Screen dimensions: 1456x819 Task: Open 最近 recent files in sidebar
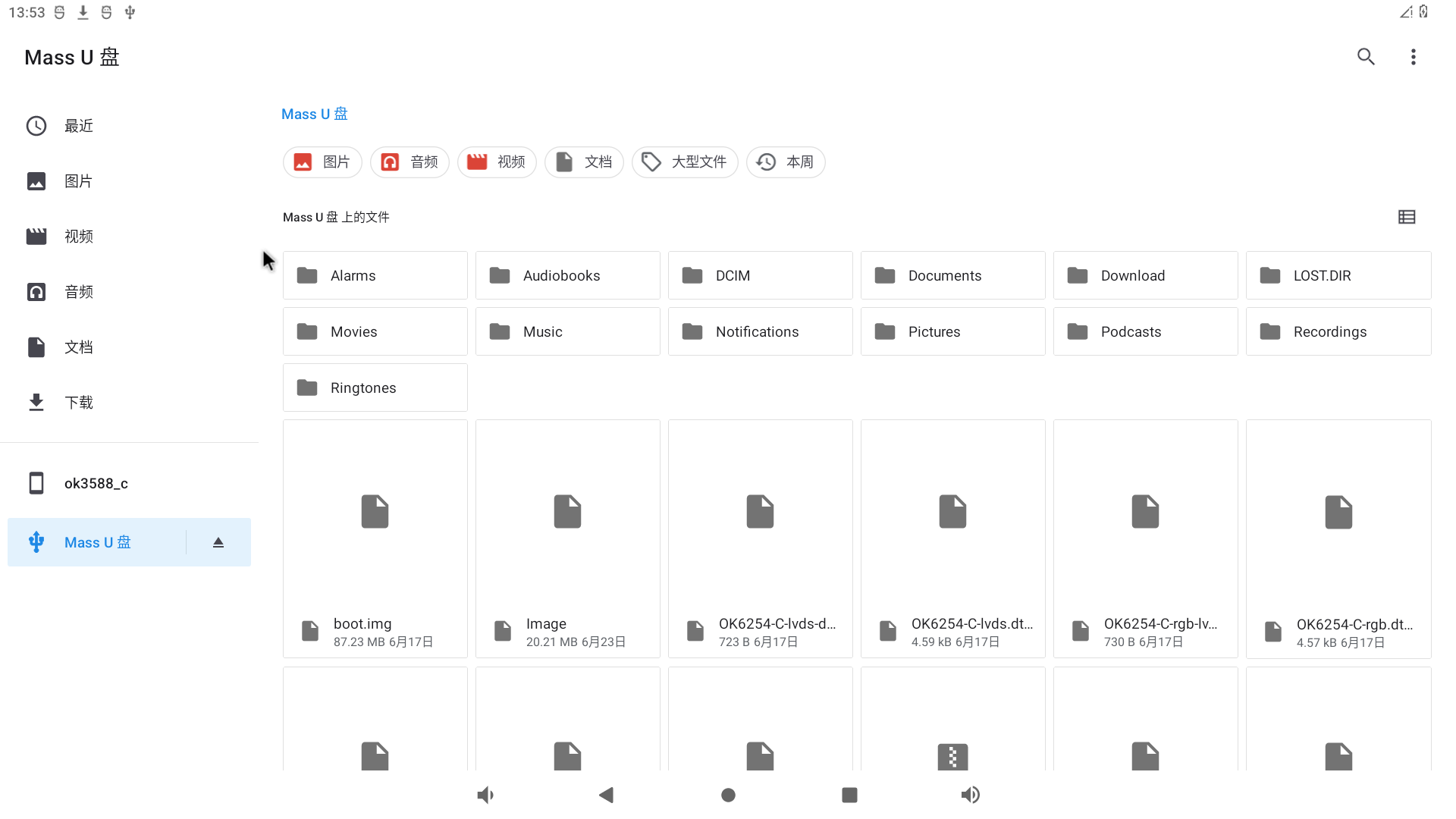[x=129, y=126]
